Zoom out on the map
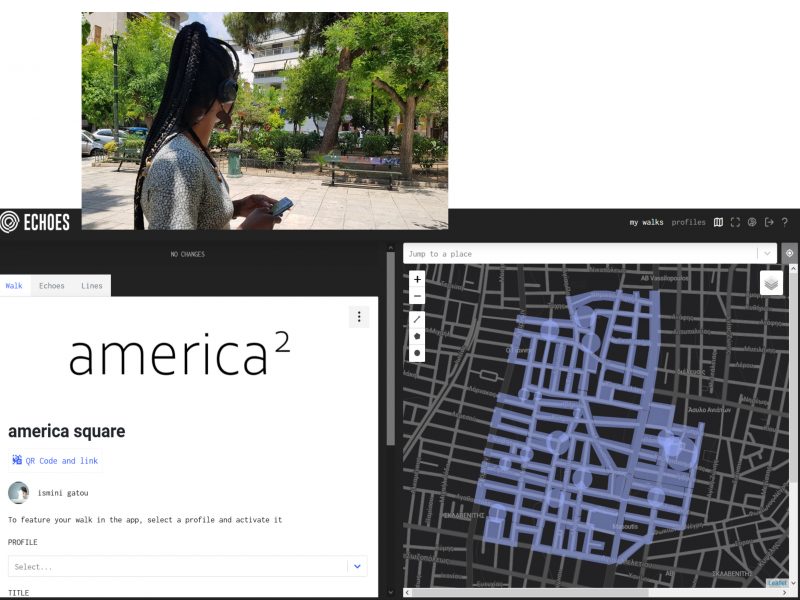 coord(417,296)
